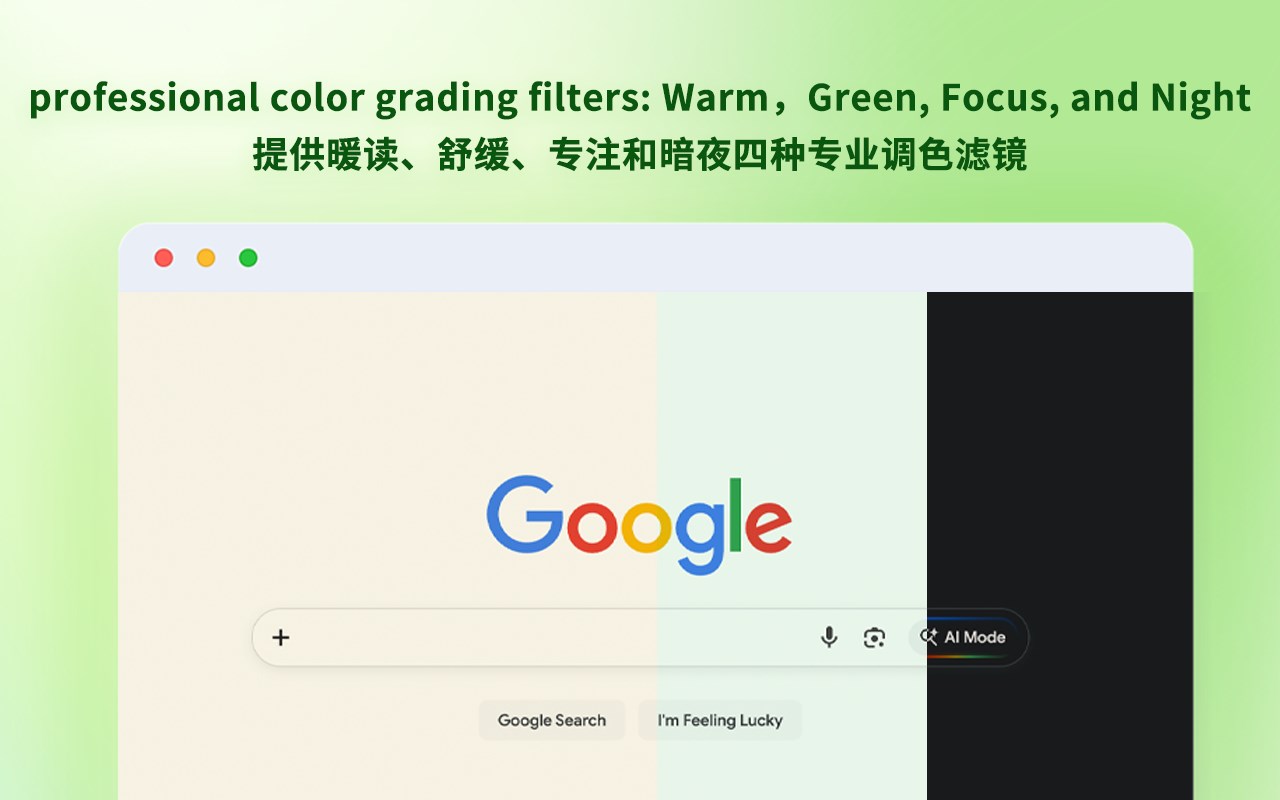Screen dimensions: 1280x800
Task: Click the plus icon in the search bar
Action: point(281,637)
